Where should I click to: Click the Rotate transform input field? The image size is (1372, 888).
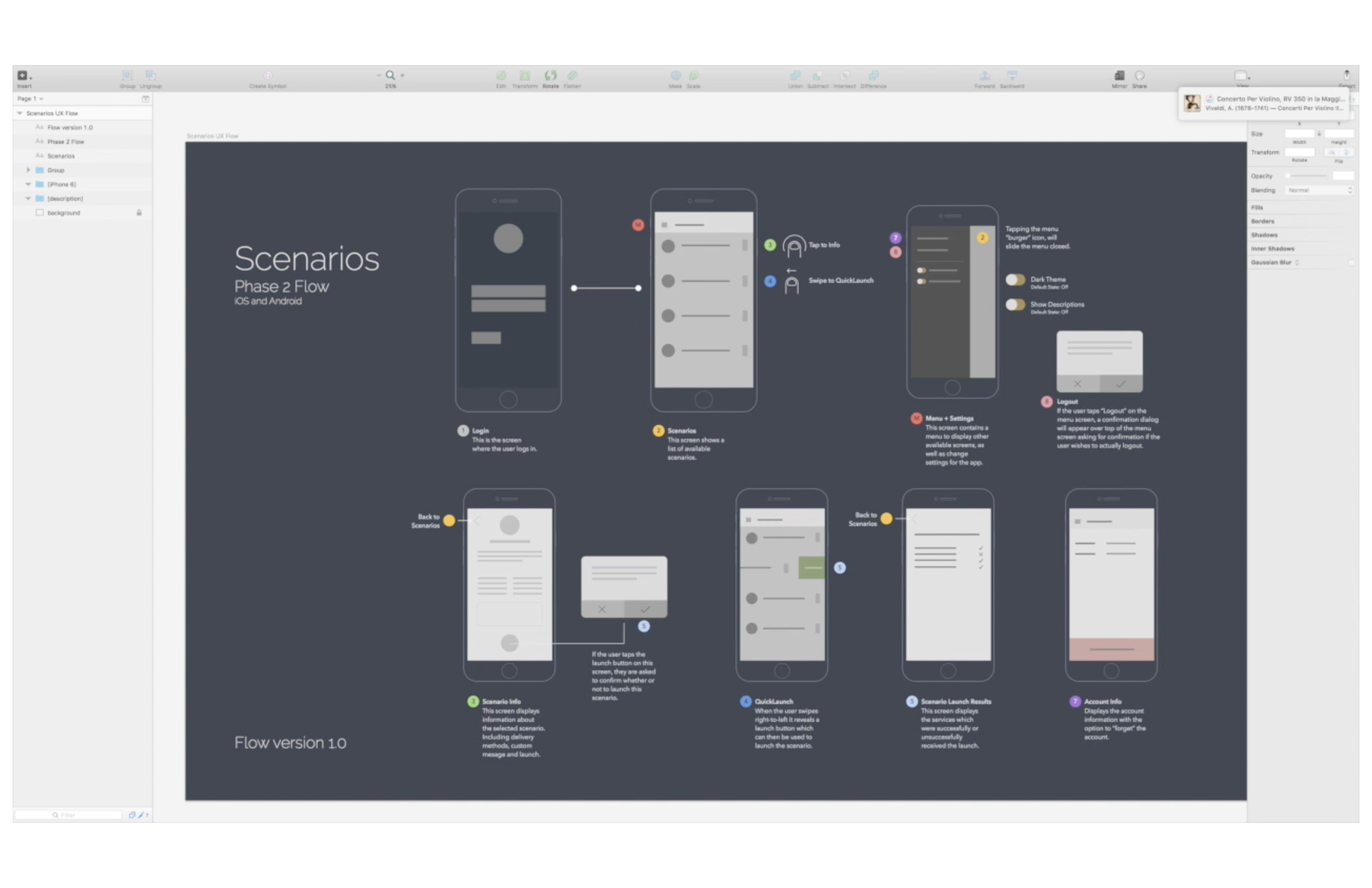point(1299,152)
